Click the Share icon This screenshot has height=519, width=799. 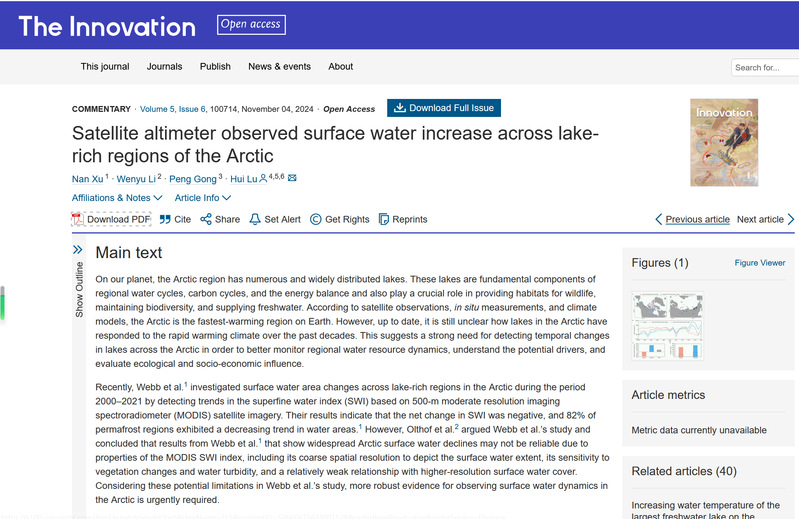click(x=206, y=219)
